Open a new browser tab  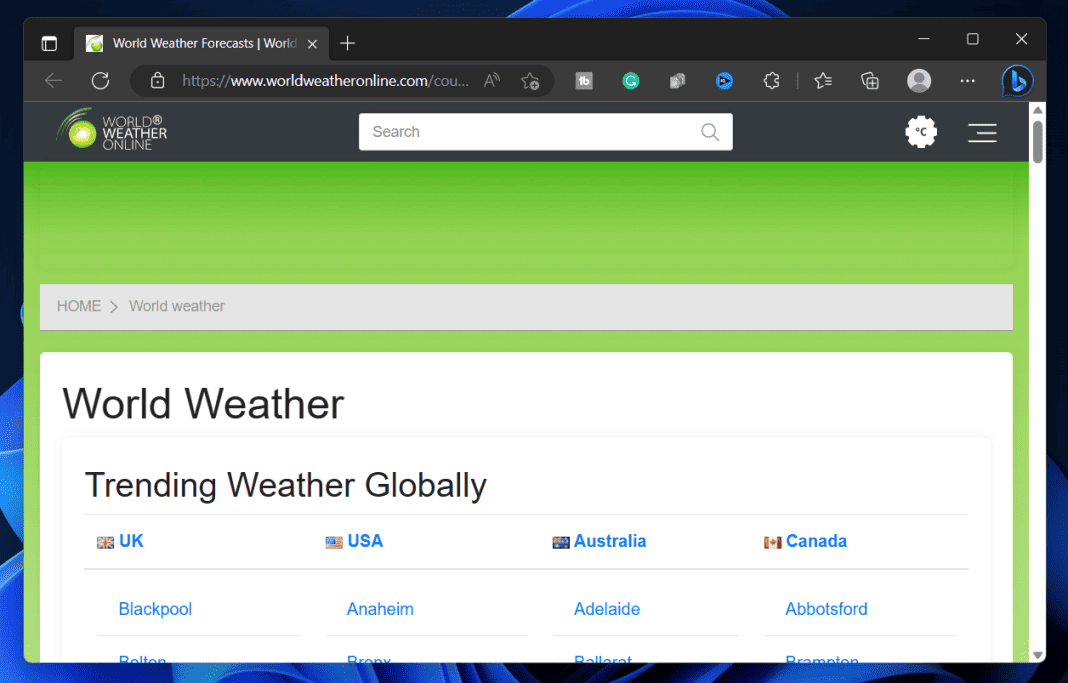(x=347, y=43)
